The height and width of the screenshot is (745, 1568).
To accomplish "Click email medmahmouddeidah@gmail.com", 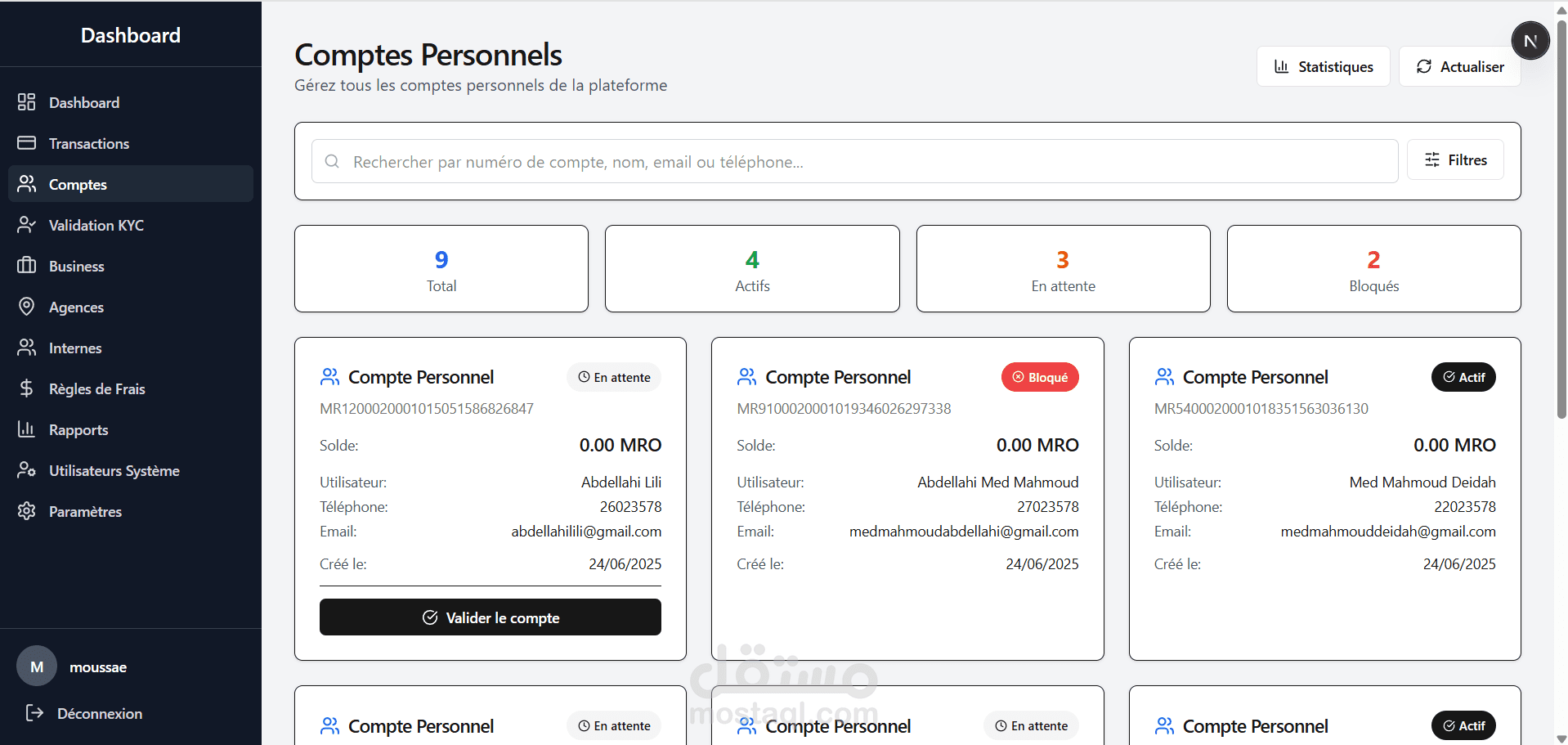I will [1388, 532].
